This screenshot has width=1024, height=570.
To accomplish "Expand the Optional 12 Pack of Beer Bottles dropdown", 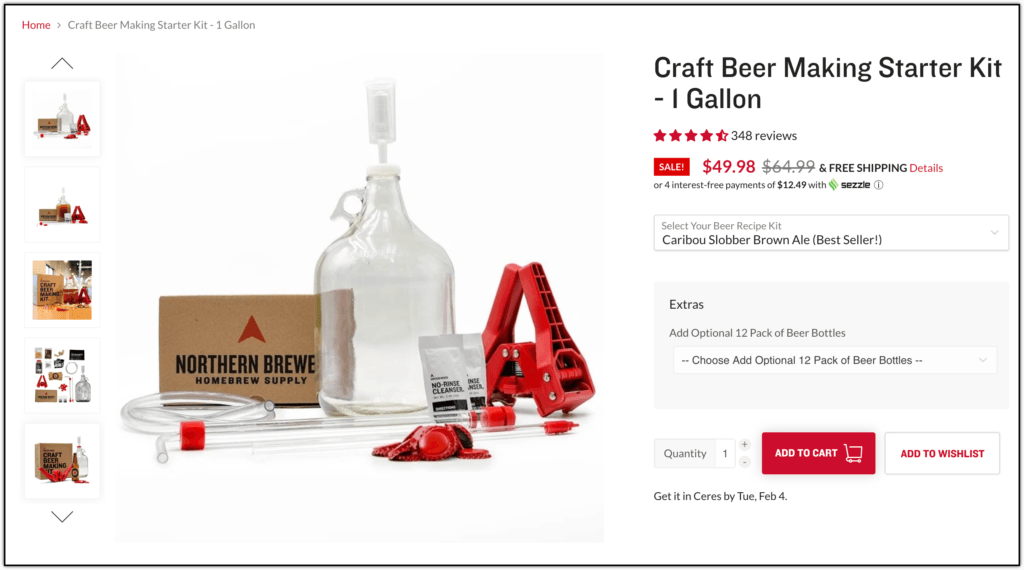I will click(835, 360).
